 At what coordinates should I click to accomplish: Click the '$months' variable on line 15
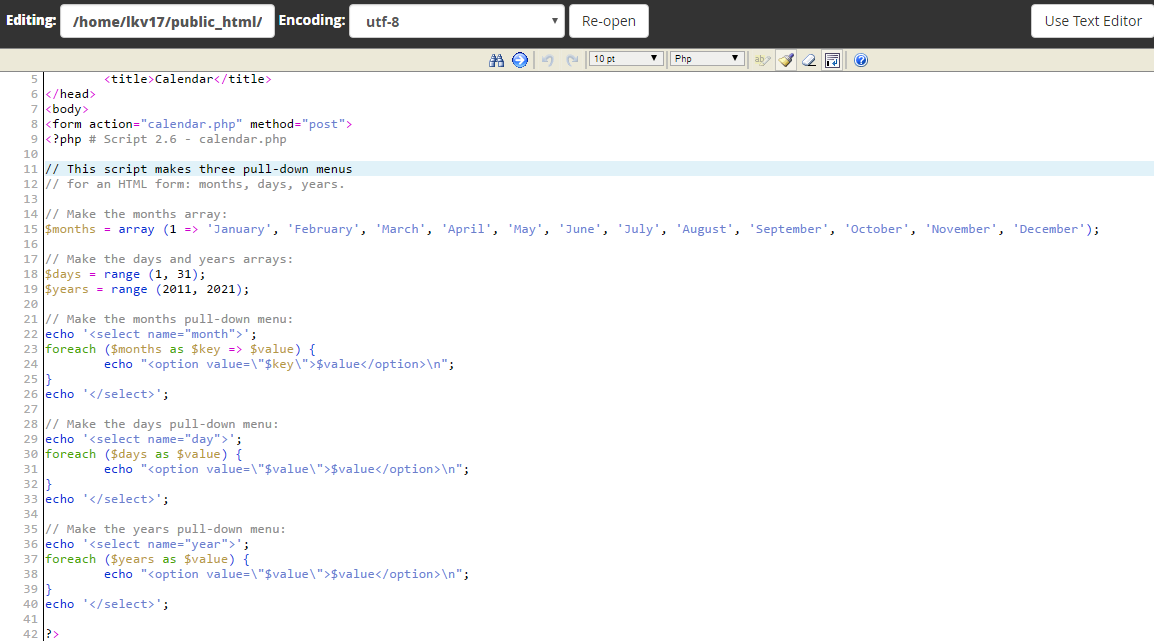pyautogui.click(x=71, y=229)
